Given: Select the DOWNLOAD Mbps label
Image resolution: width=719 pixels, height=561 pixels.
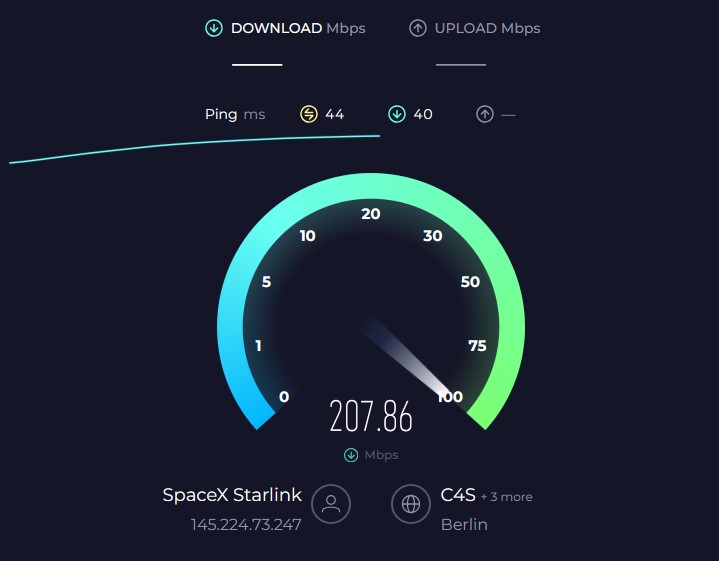Looking at the screenshot, I should pyautogui.click(x=298, y=28).
